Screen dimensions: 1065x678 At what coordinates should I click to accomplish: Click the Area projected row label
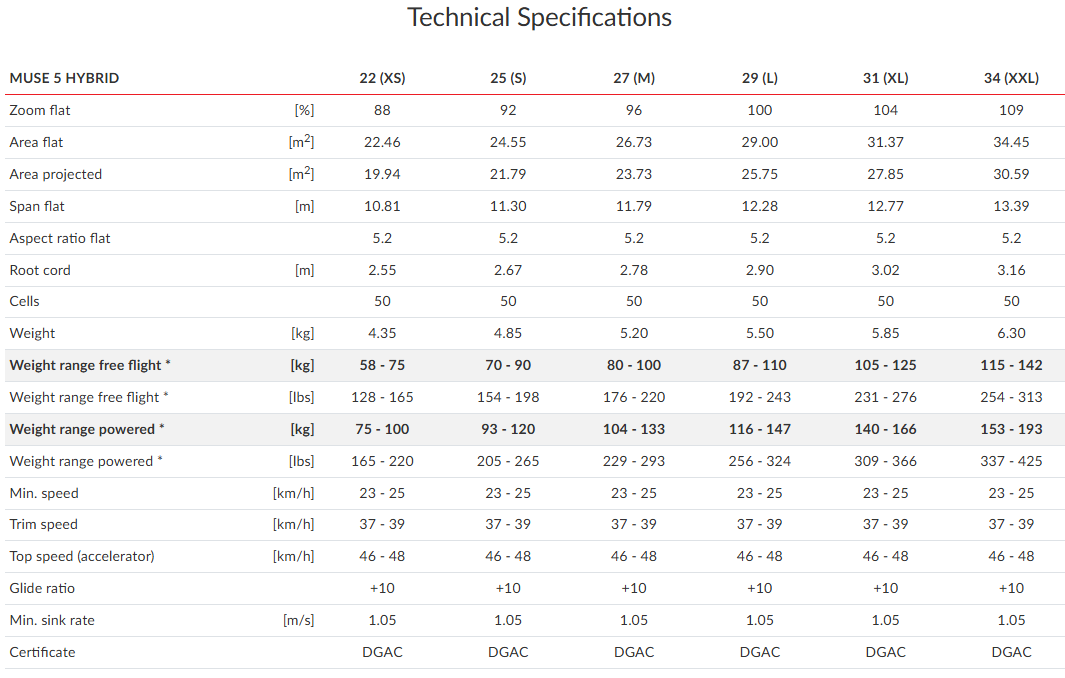coord(56,174)
